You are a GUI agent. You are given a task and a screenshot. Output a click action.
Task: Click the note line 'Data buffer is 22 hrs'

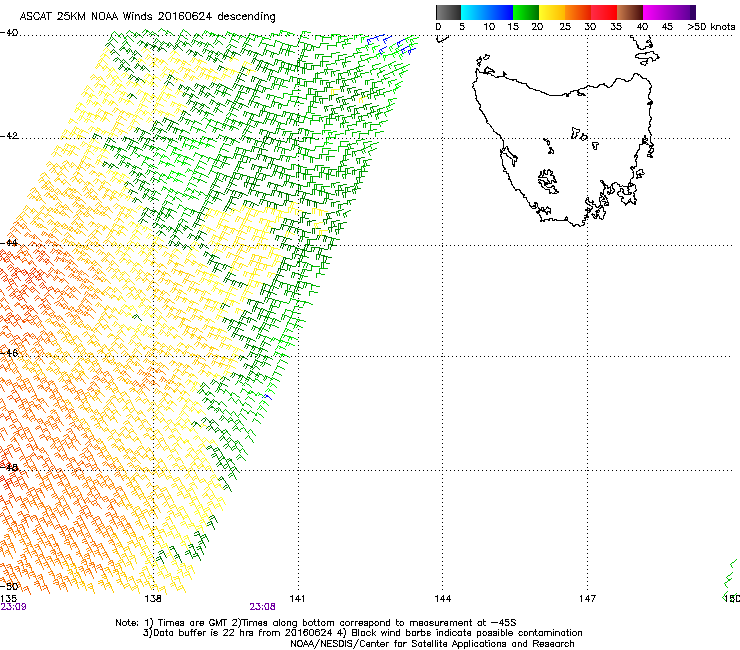click(x=362, y=633)
